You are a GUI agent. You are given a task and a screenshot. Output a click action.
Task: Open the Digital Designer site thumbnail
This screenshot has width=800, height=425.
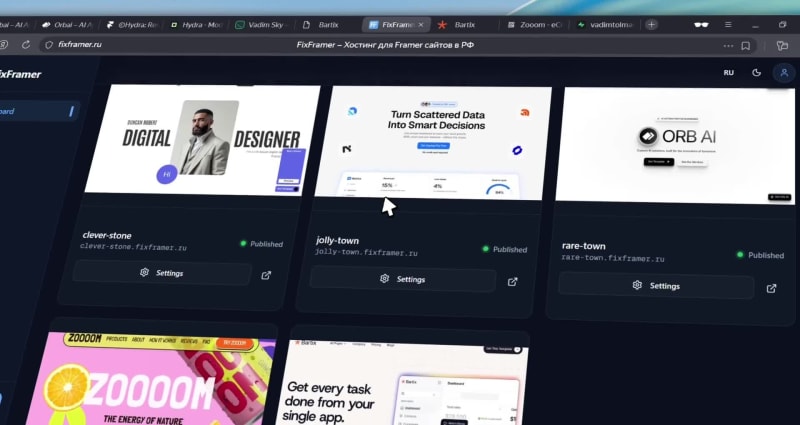coord(203,140)
